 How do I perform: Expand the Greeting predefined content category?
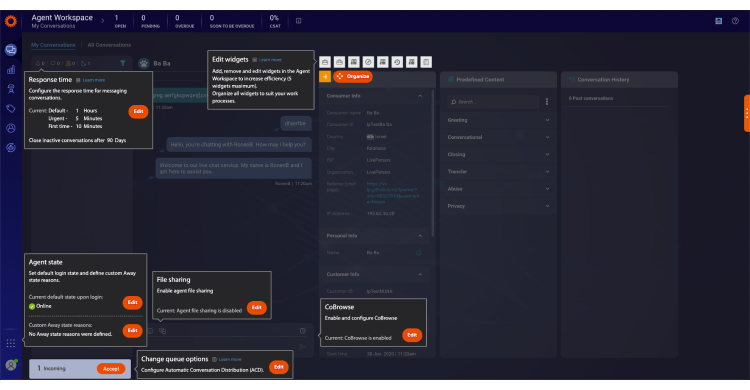click(x=498, y=120)
